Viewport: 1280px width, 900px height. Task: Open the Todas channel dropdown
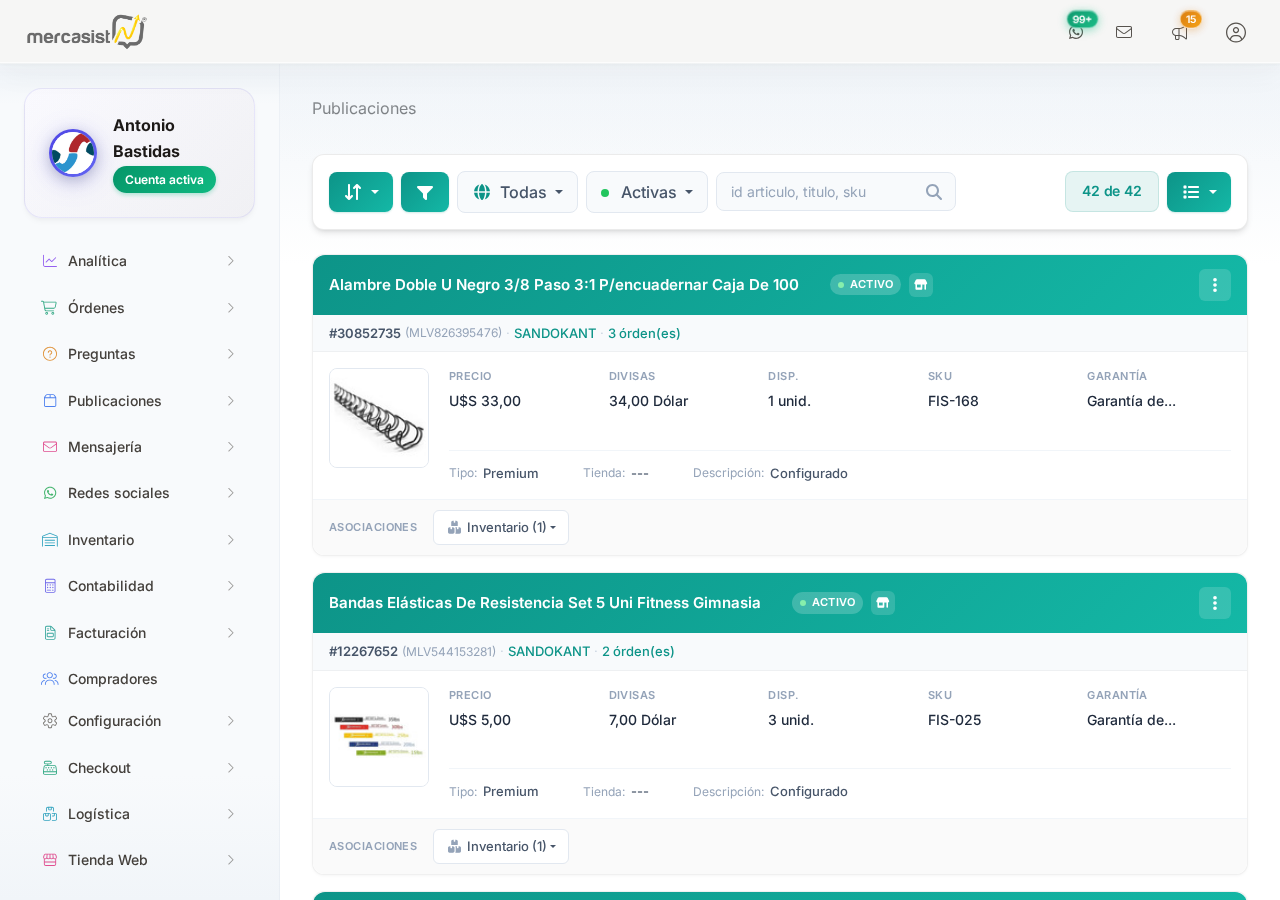[x=517, y=192]
